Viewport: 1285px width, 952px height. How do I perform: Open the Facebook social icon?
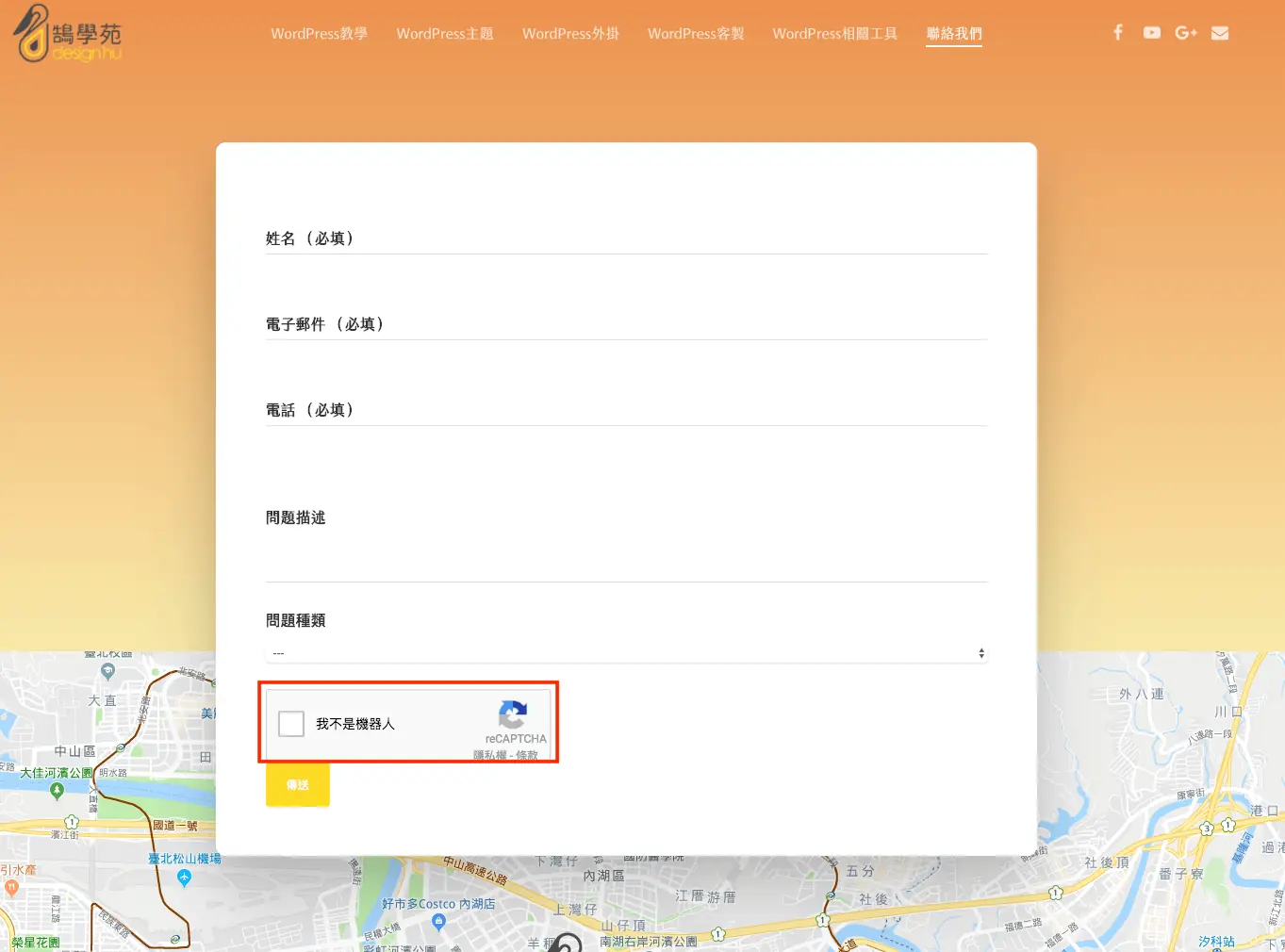1118,32
